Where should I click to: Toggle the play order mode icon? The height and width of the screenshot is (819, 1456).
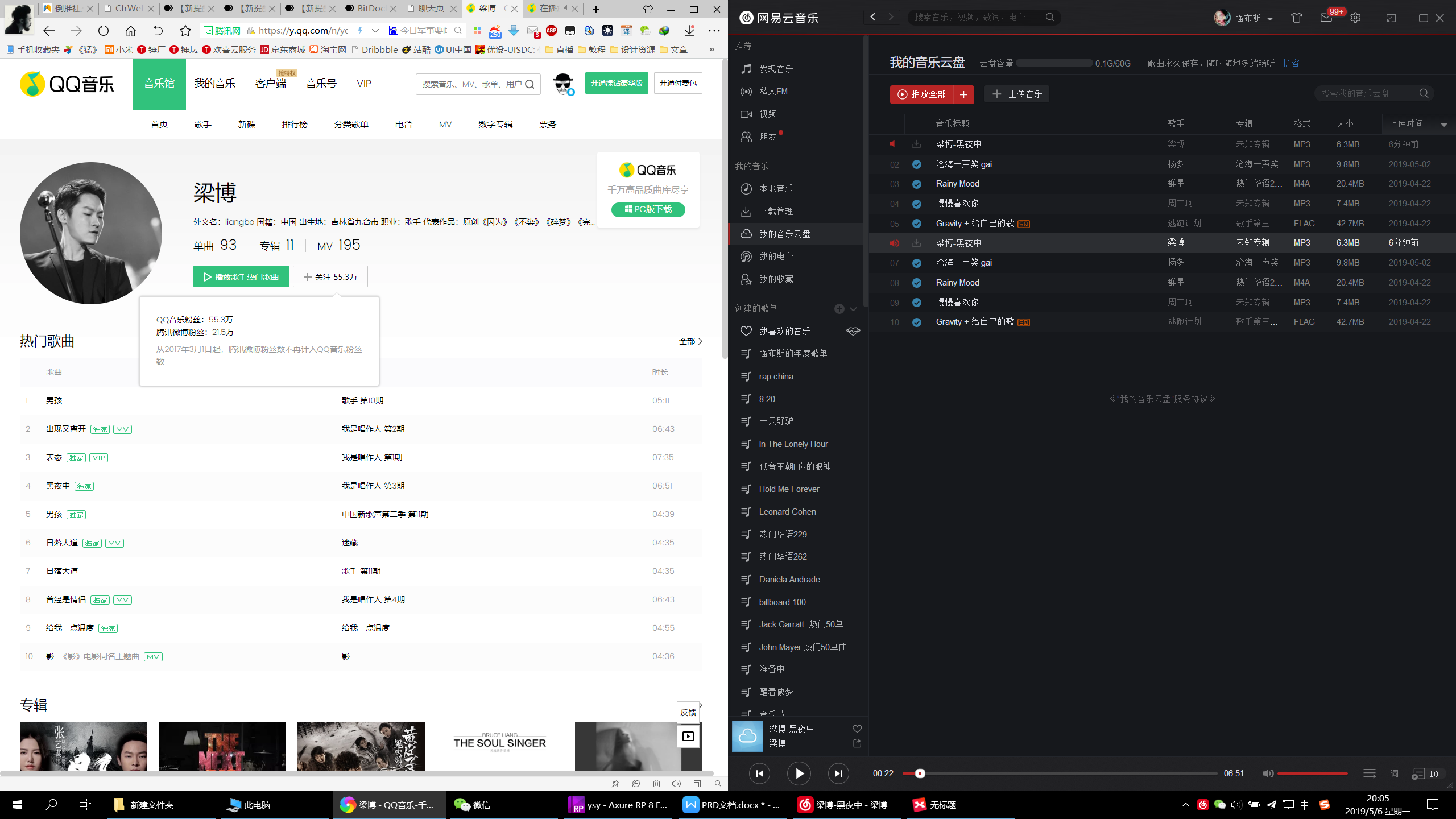pyautogui.click(x=1368, y=773)
